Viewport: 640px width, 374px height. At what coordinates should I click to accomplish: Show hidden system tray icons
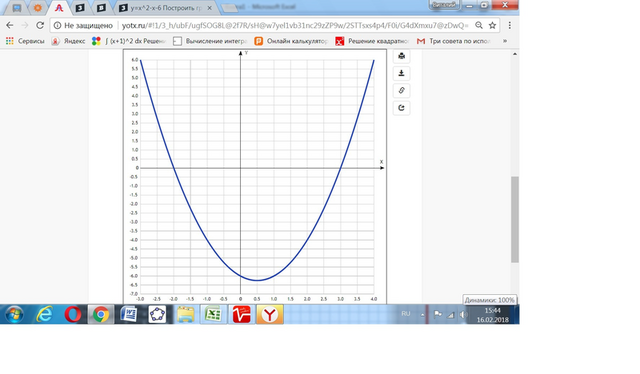tap(422, 314)
